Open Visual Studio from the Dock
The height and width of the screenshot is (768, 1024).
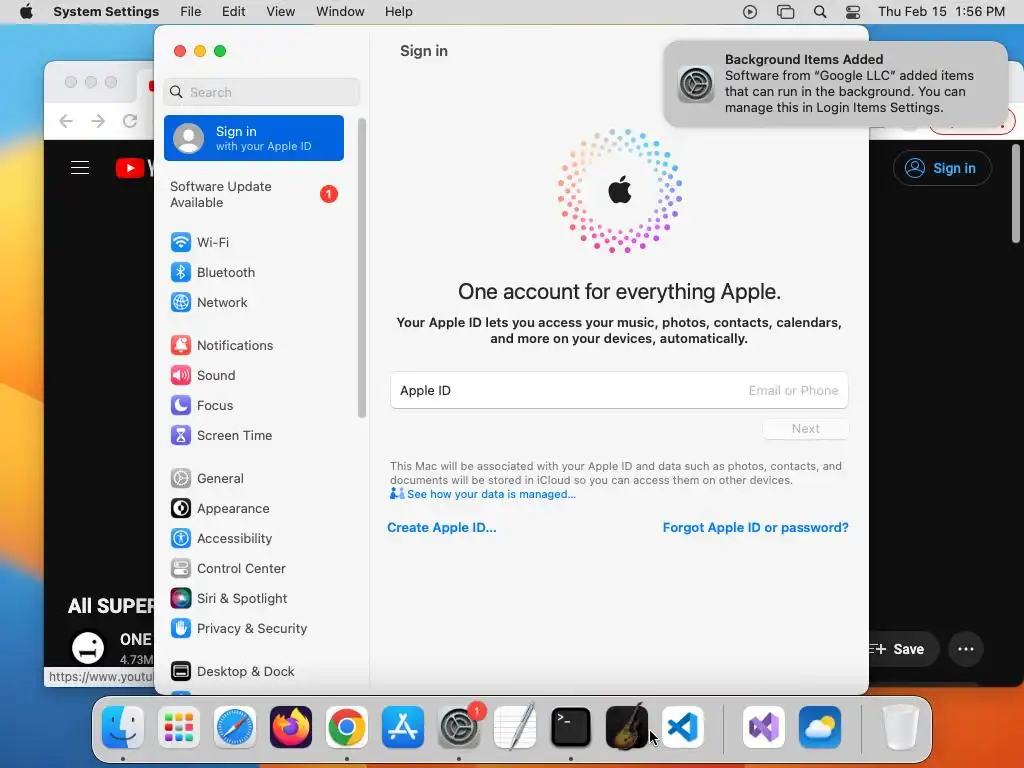pos(763,727)
